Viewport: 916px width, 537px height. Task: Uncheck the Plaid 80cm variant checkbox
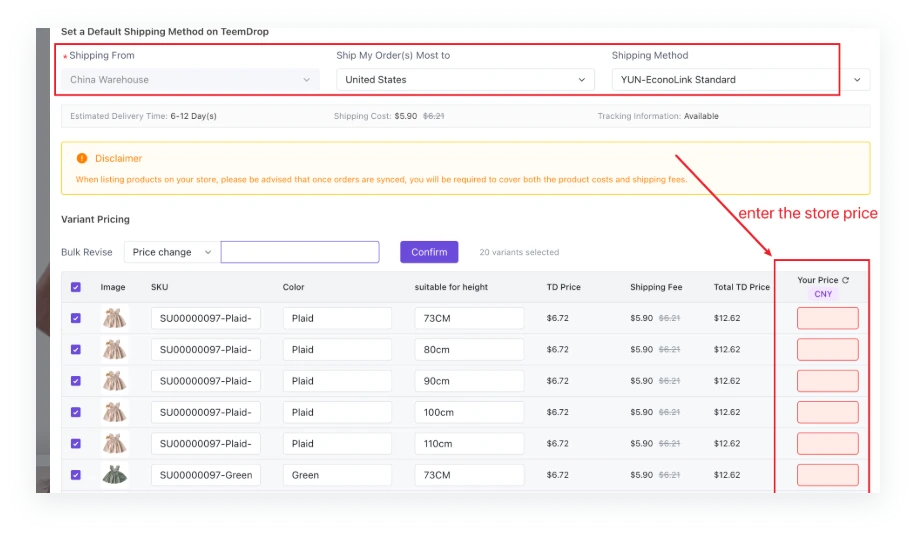click(76, 350)
